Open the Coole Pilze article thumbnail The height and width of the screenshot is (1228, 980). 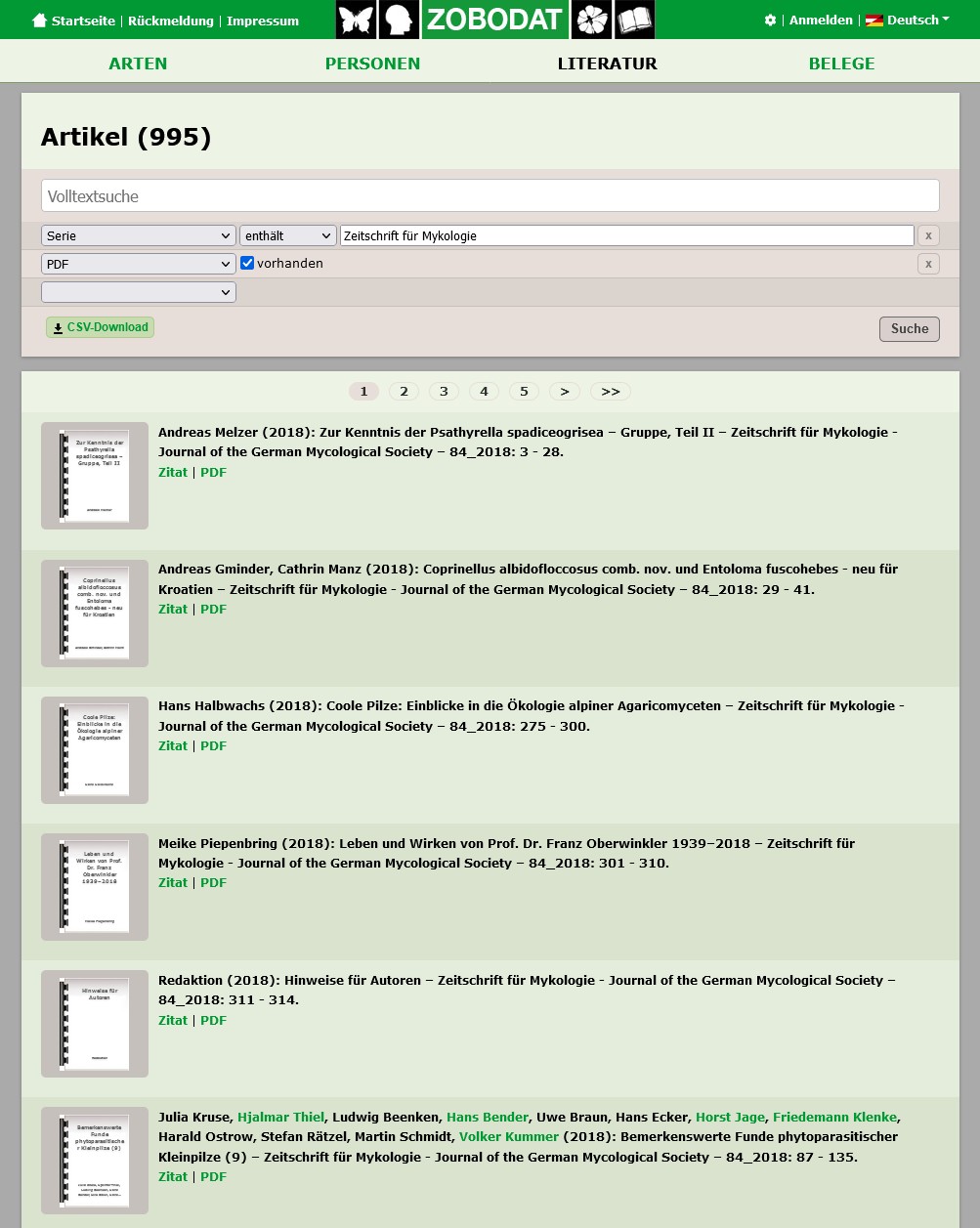95,749
